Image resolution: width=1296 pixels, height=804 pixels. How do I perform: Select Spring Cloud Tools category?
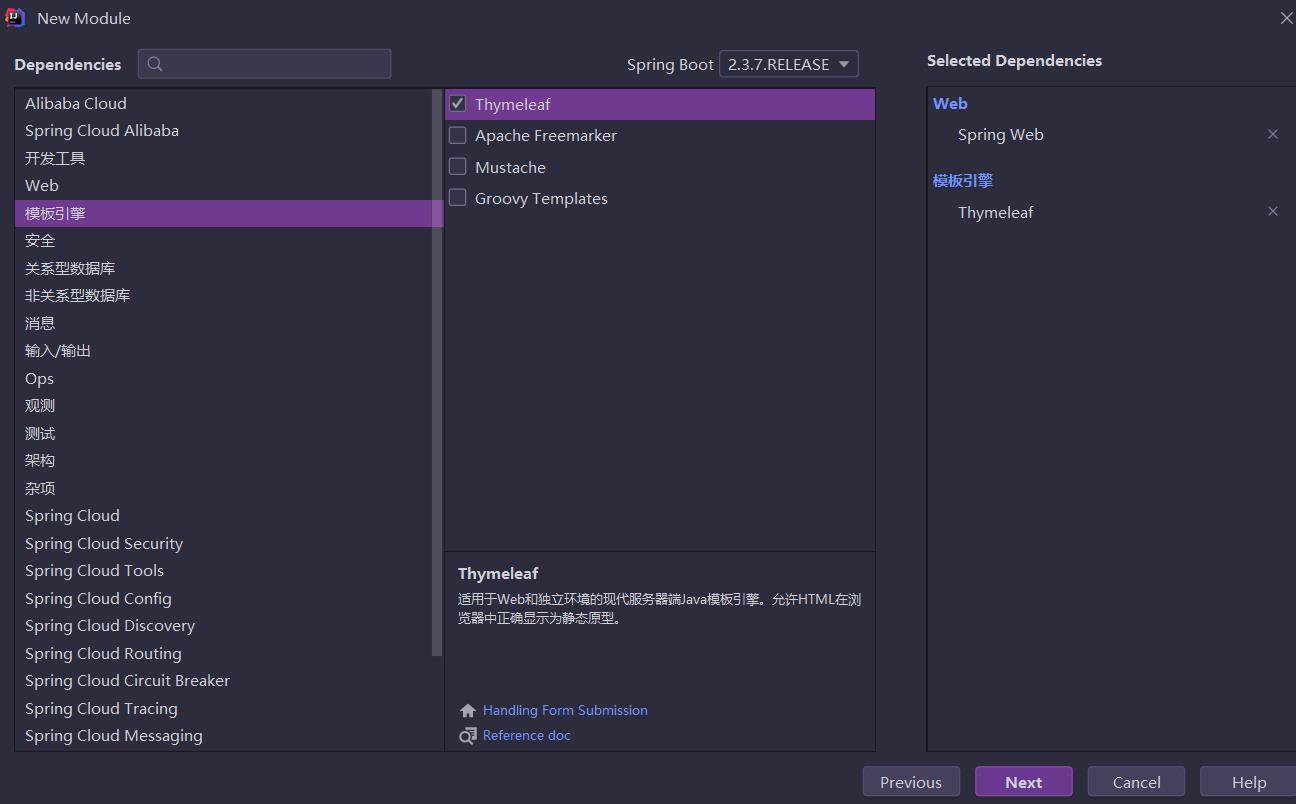(x=223, y=571)
